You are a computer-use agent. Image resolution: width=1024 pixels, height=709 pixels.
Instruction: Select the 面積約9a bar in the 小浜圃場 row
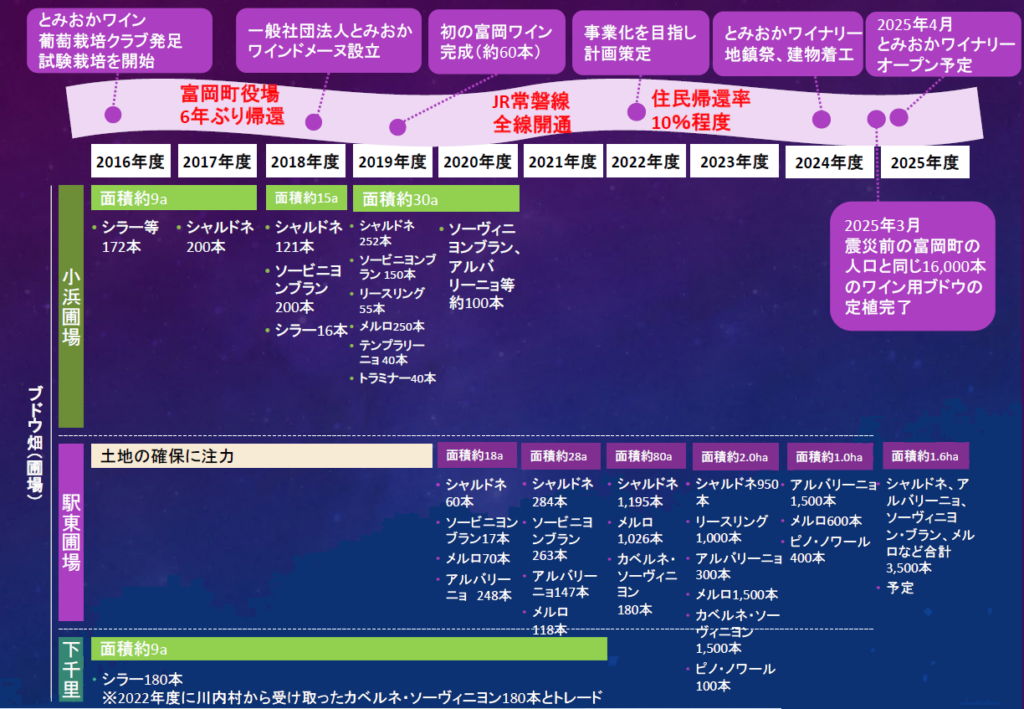coord(174,198)
